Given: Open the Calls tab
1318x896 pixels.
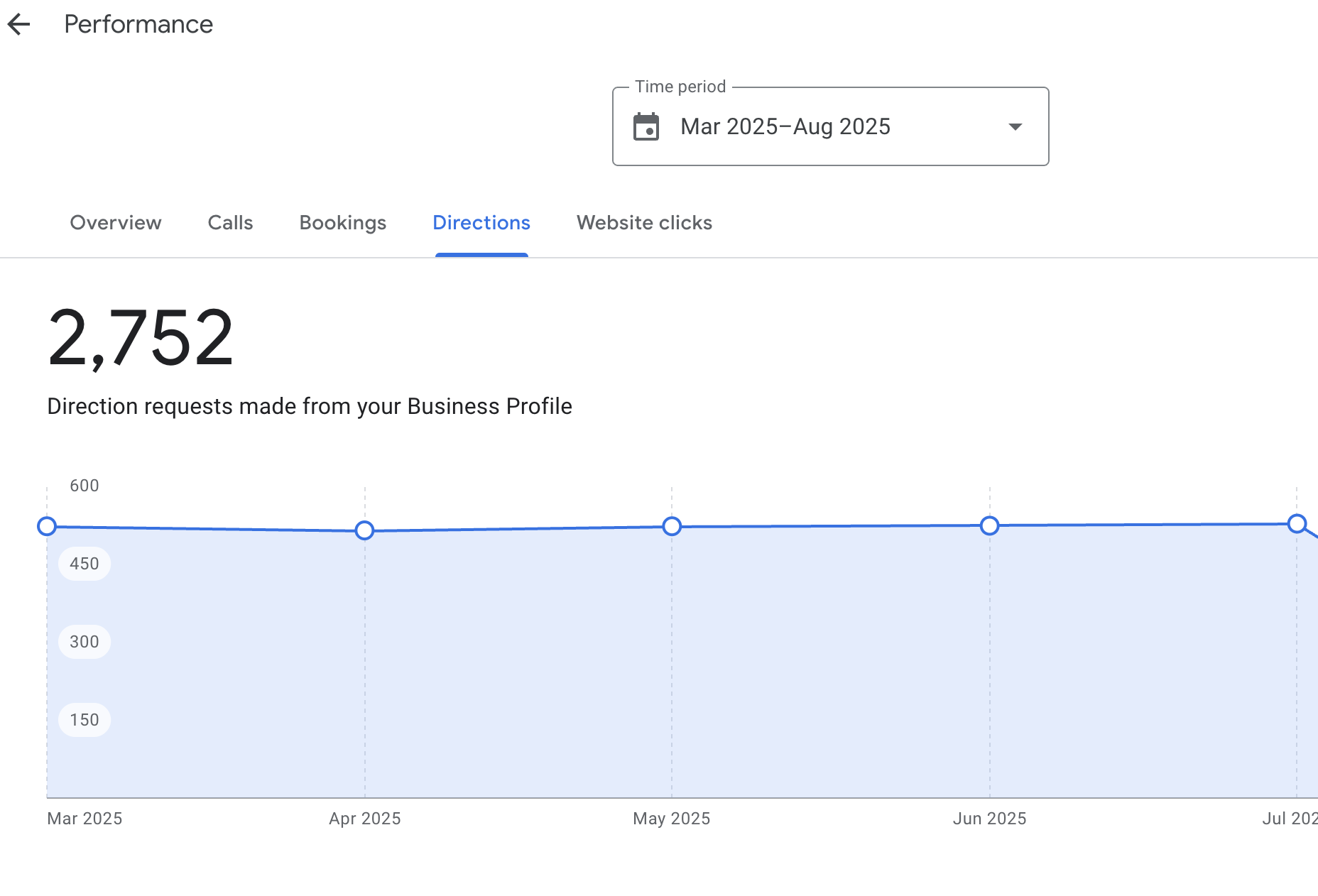Looking at the screenshot, I should (230, 223).
